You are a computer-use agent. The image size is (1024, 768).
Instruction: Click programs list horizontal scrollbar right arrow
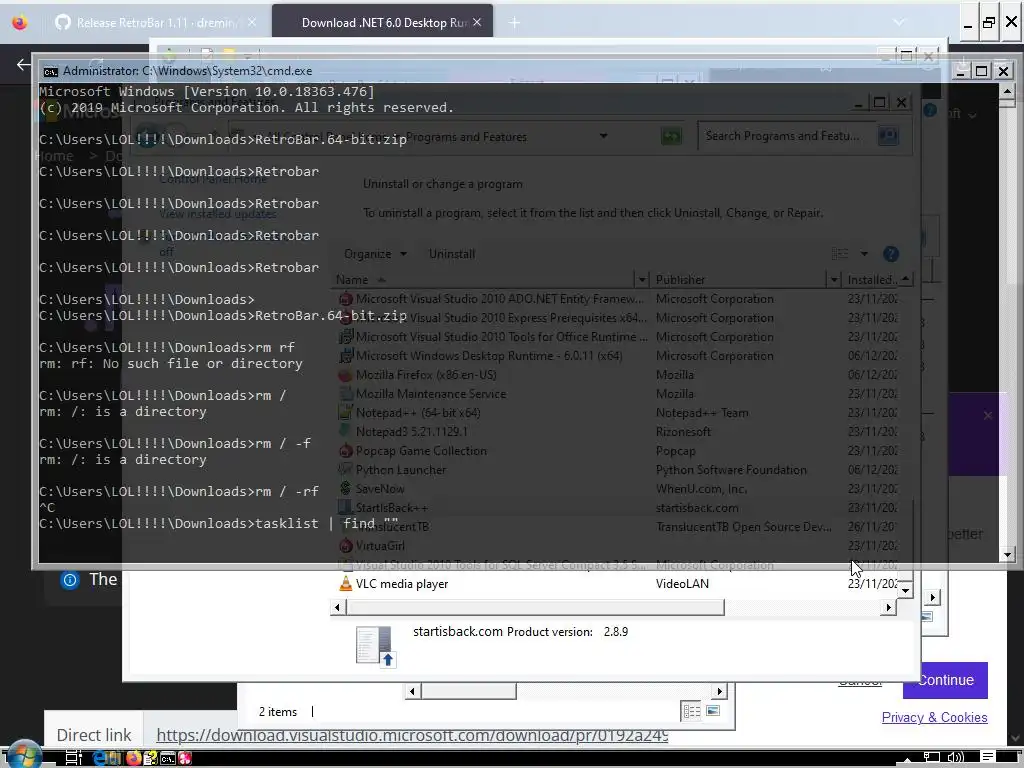click(888, 607)
